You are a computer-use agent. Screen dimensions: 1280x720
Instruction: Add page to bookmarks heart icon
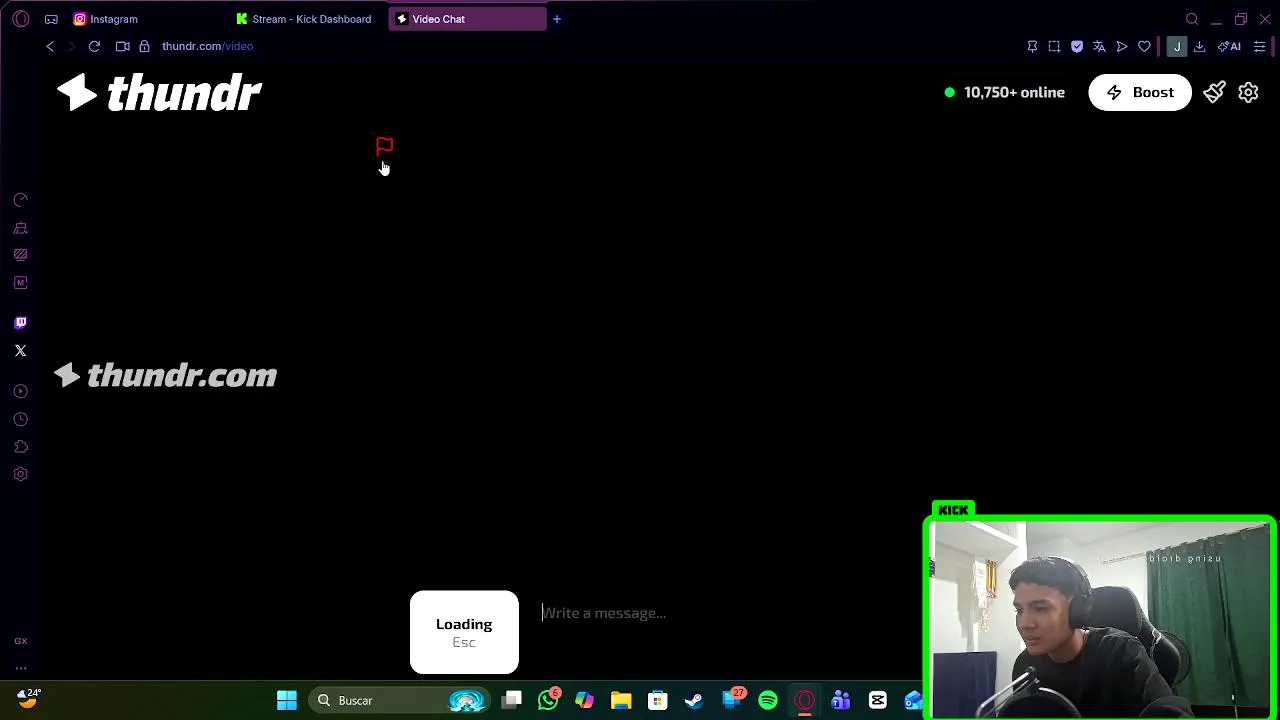click(1144, 46)
